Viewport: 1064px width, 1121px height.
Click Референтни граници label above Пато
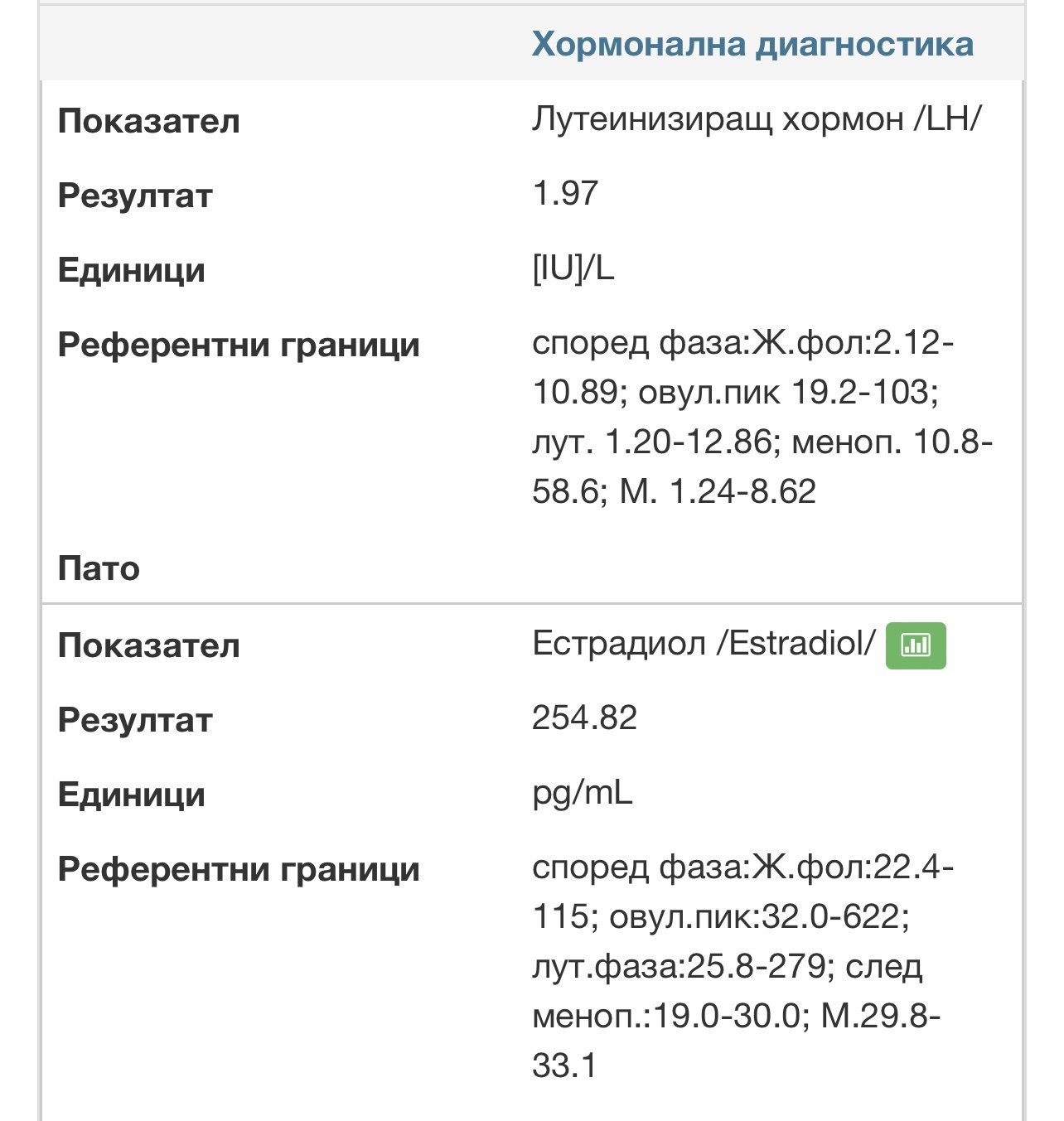click(239, 345)
